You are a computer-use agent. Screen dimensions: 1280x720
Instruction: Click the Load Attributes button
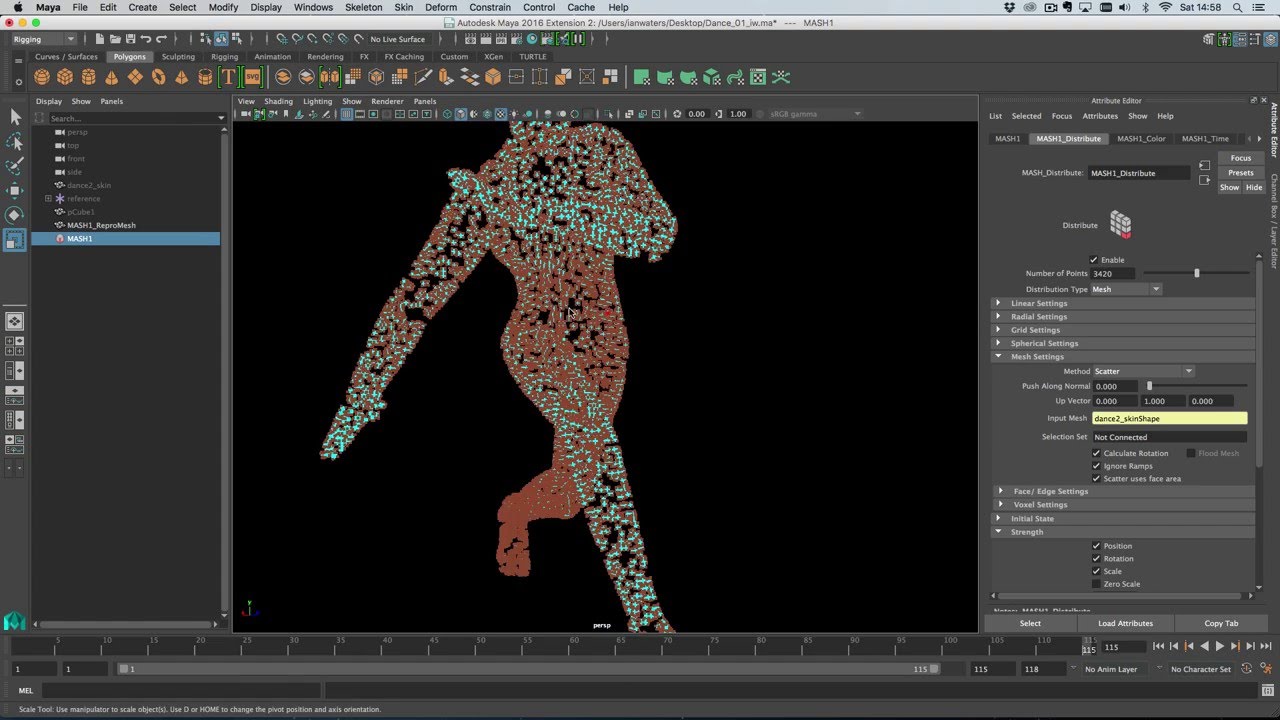coord(1125,623)
